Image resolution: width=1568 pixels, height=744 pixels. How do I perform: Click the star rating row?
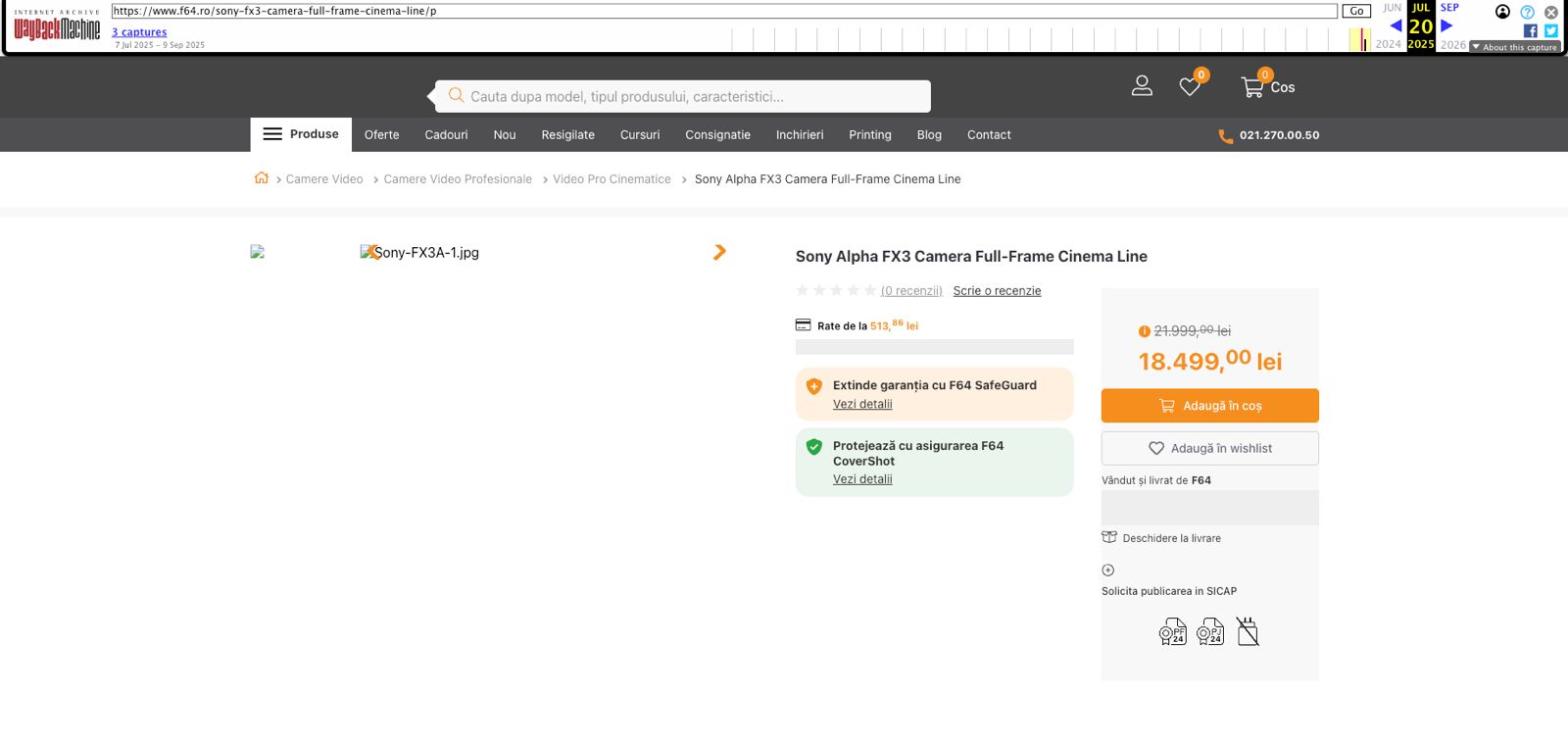836,290
